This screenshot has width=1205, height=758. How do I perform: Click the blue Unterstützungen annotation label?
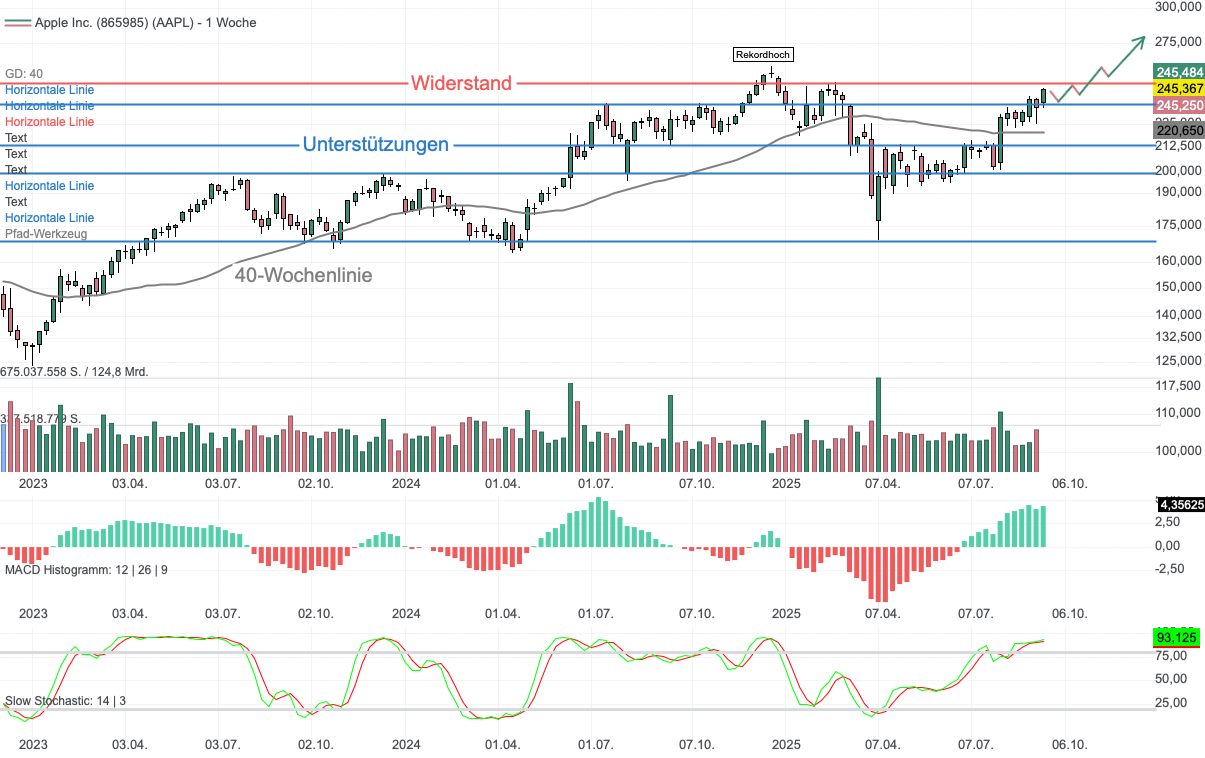tap(376, 145)
